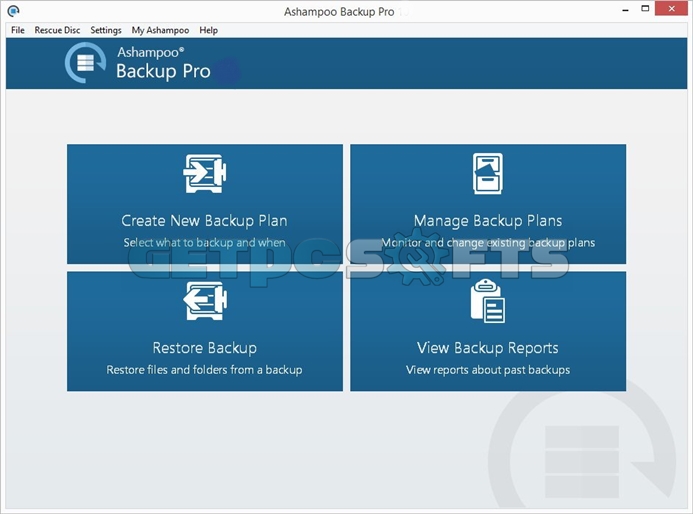
Task: Click the safe icon with left arrow
Action: tap(205, 301)
